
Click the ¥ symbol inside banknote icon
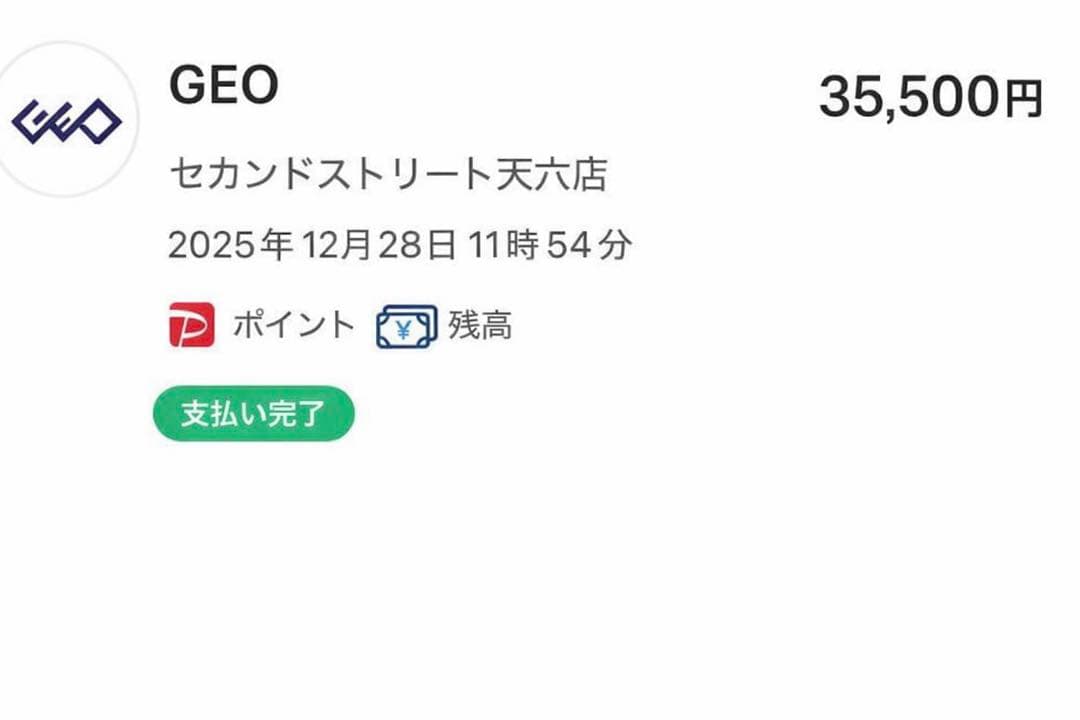pyautogui.click(x=403, y=327)
